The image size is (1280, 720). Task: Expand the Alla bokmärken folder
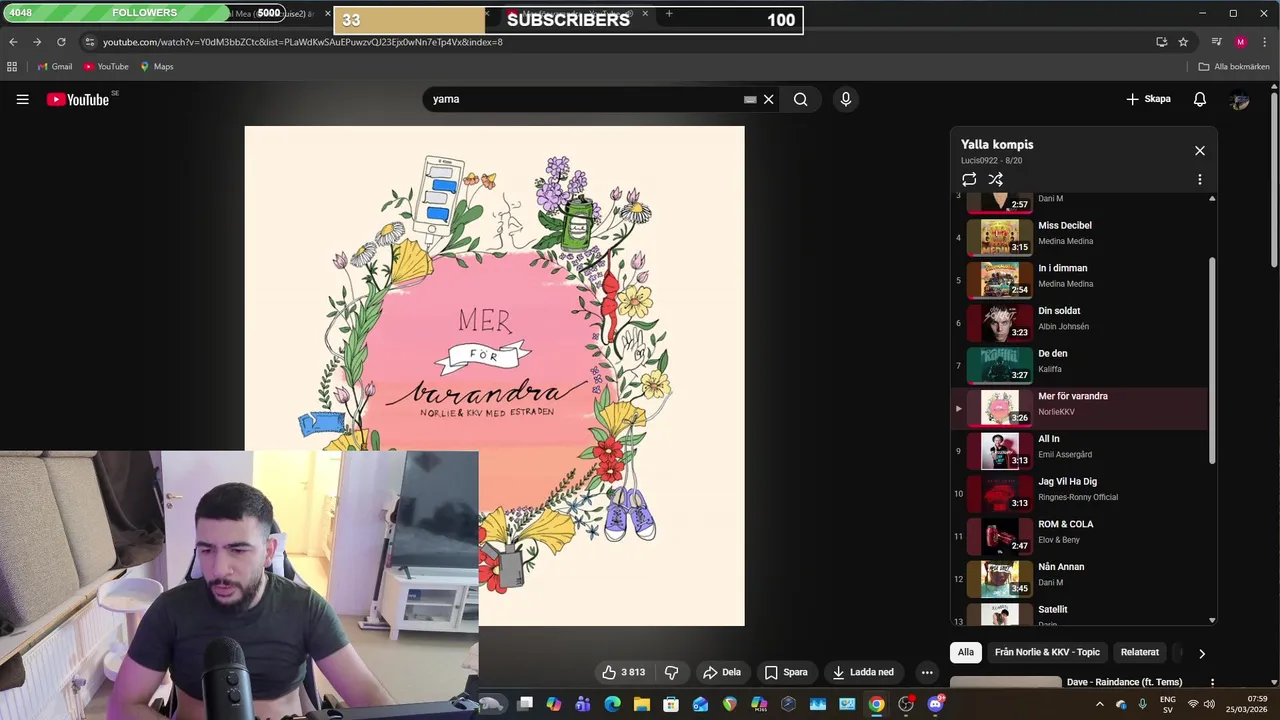coord(1234,66)
